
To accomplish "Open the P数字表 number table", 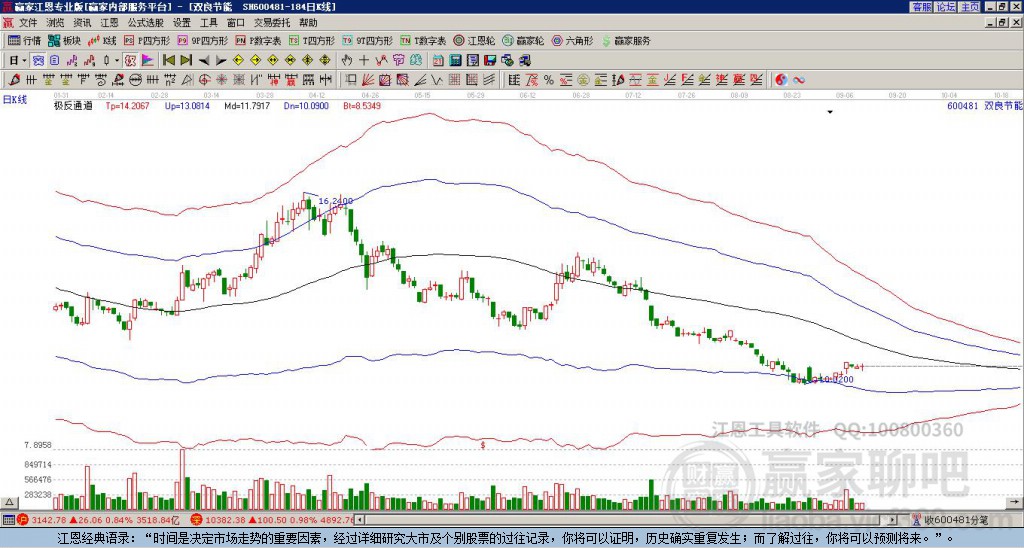I will (258, 40).
